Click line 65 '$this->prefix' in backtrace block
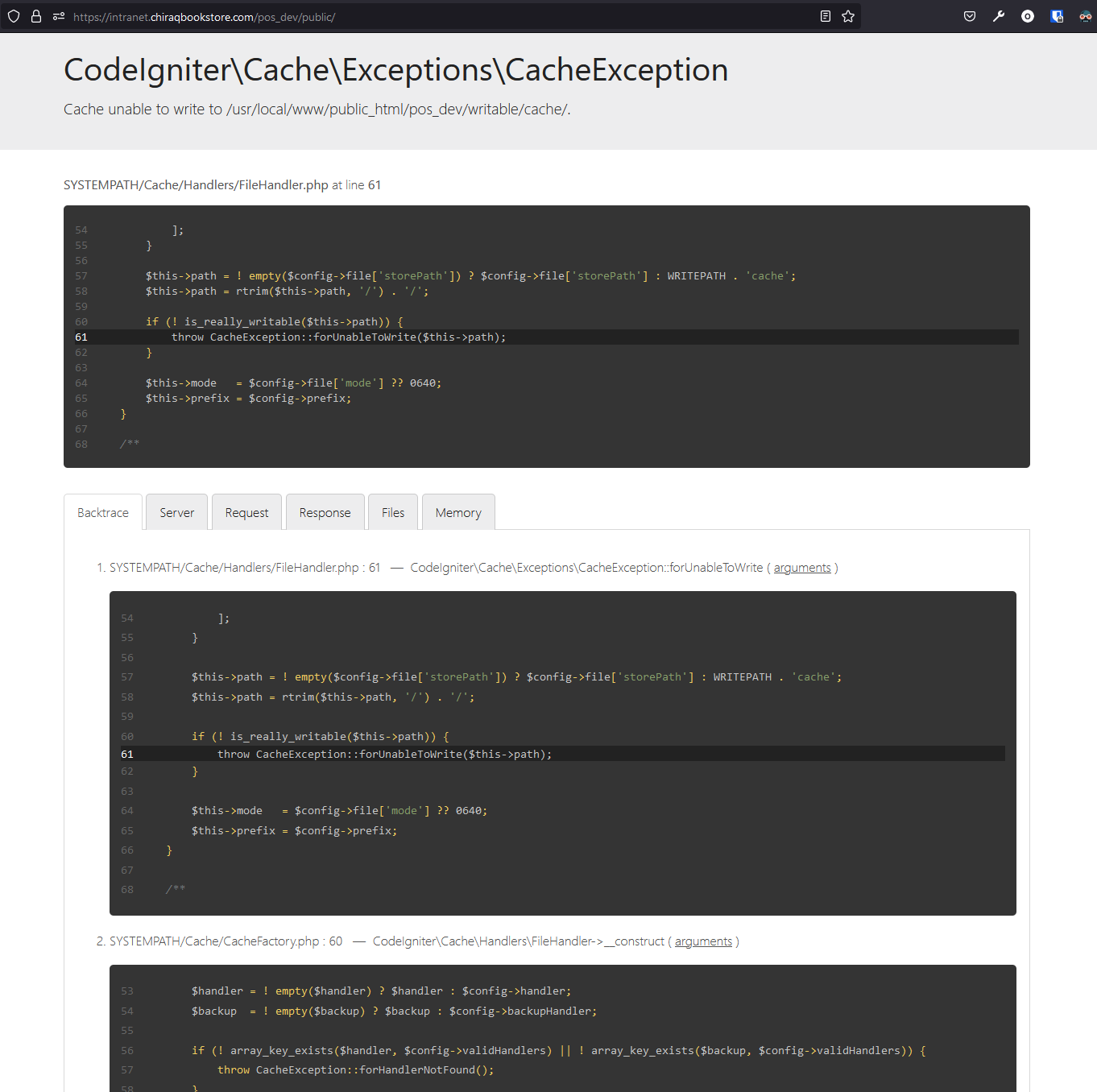Image resolution: width=1097 pixels, height=1092 pixels. pos(294,831)
